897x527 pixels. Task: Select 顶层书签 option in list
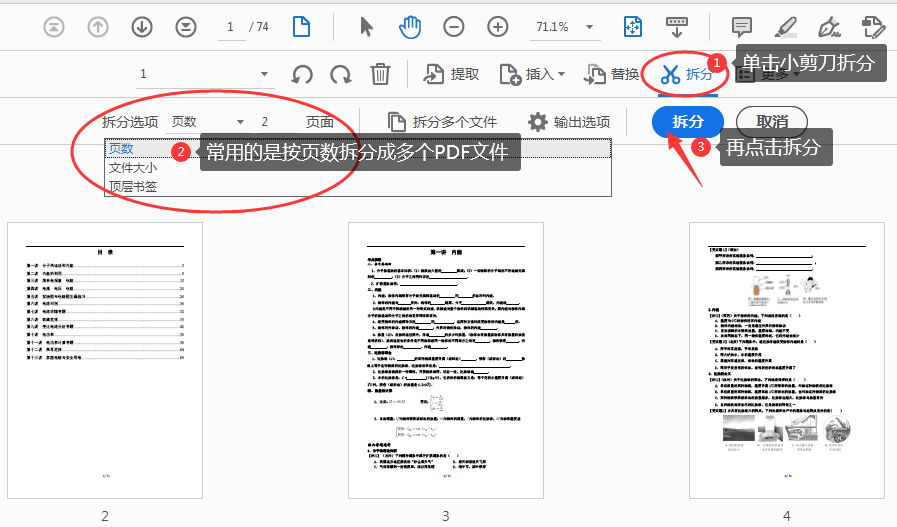pyautogui.click(x=358, y=187)
